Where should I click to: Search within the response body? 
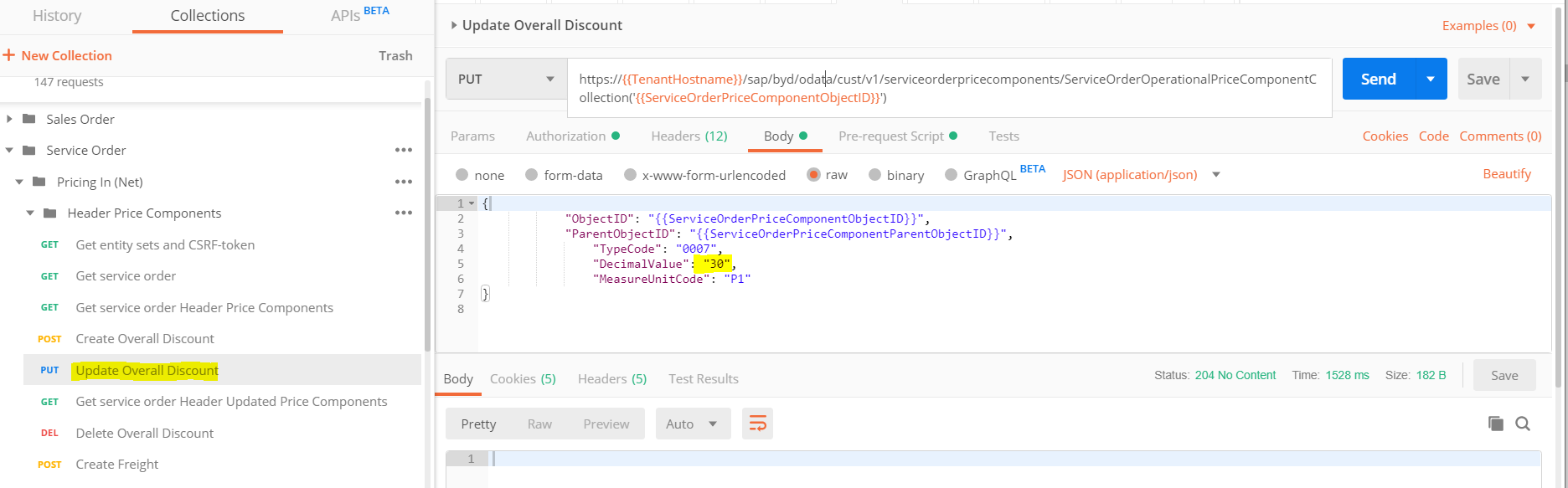pyautogui.click(x=1523, y=424)
